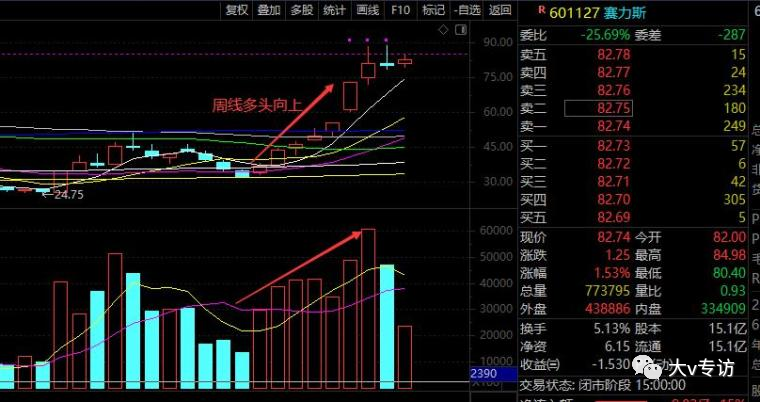Select stock code 601127

point(574,13)
